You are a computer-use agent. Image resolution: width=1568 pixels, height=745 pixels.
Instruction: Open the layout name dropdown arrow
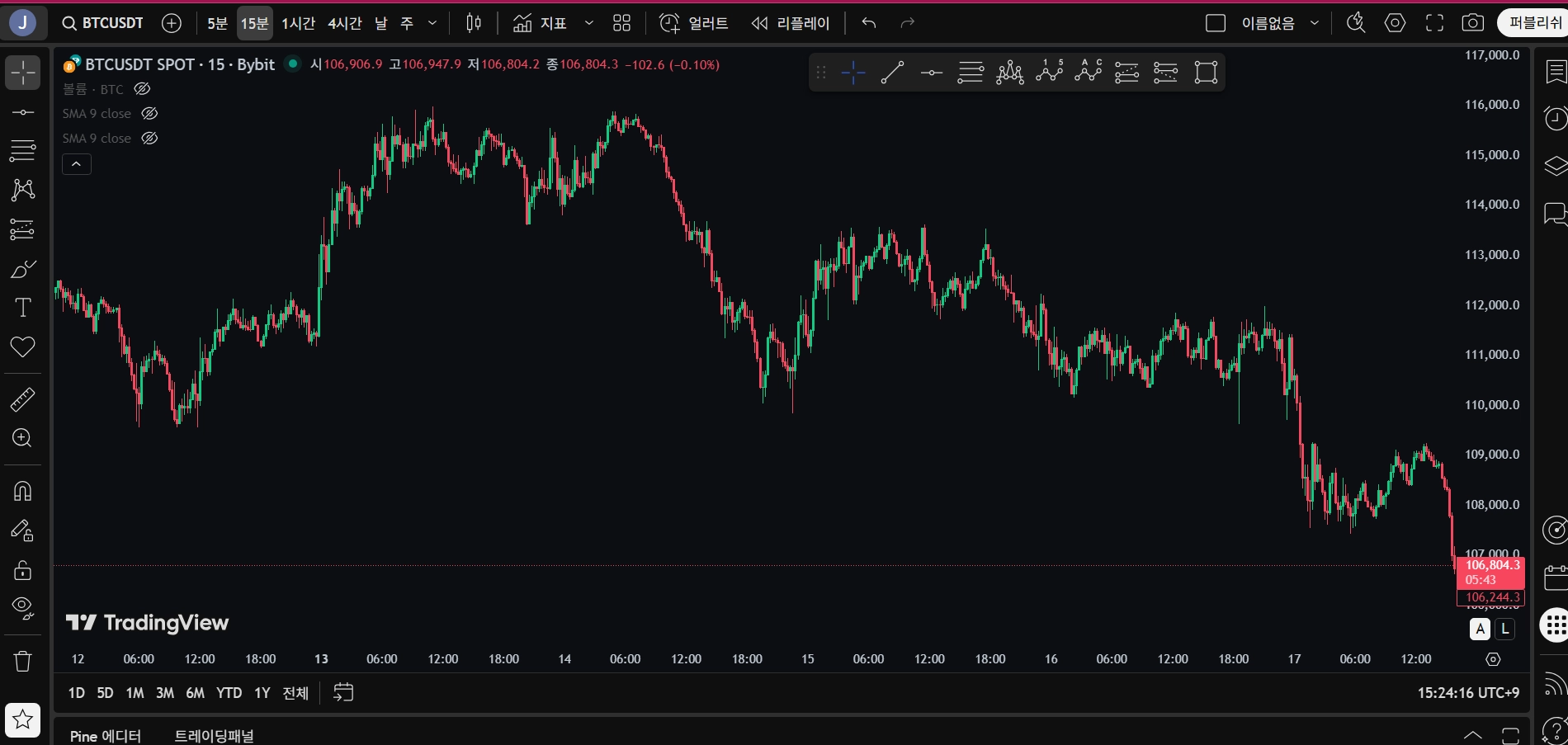point(1315,23)
